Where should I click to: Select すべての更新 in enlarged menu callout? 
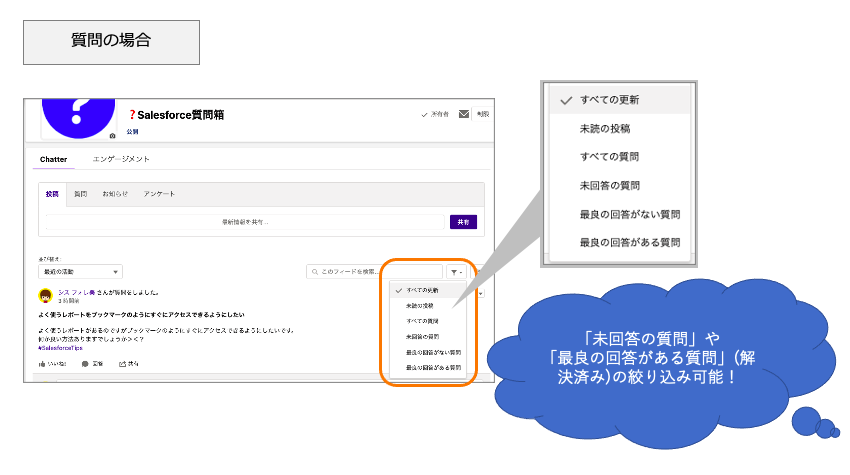click(x=620, y=100)
